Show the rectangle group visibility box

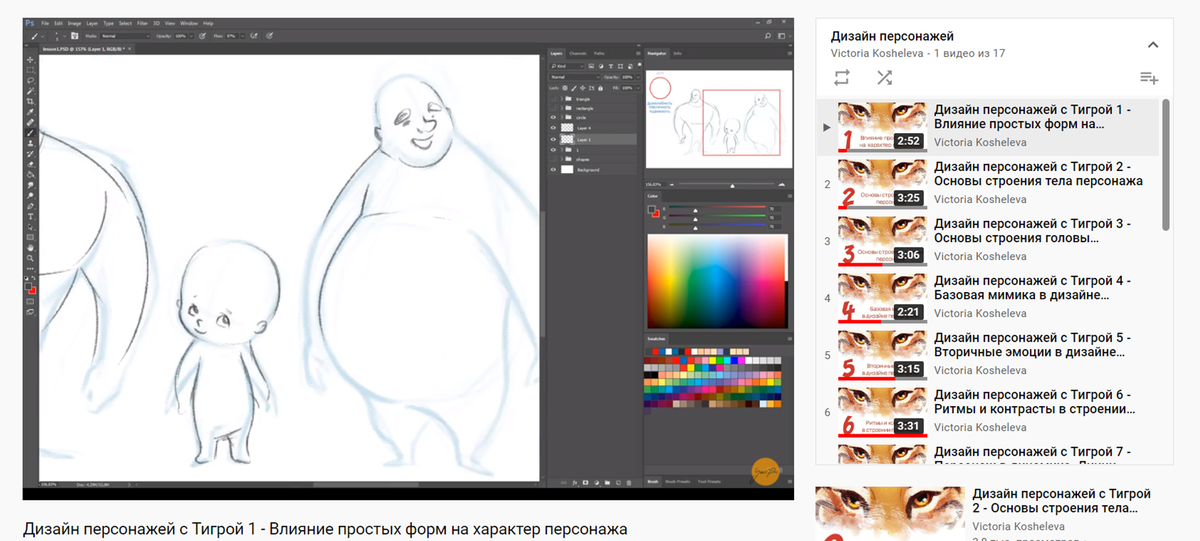coord(553,108)
